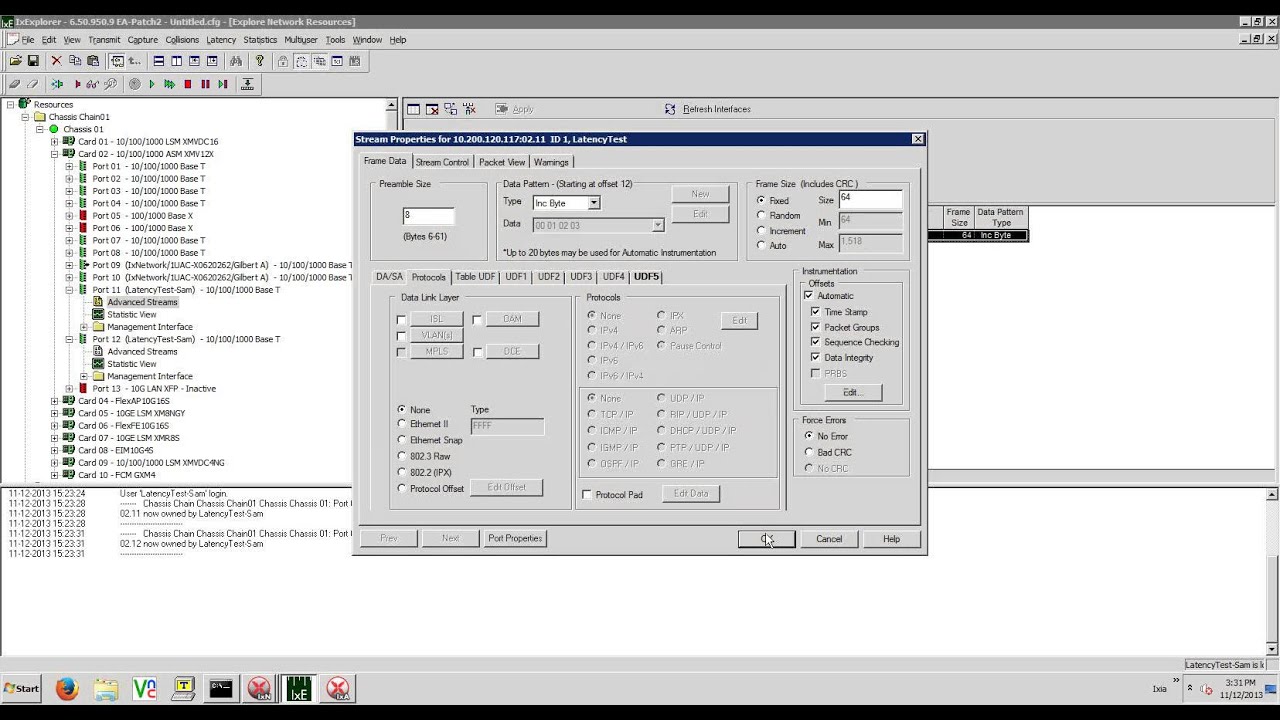
Task: Click the Port Properties button
Action: click(515, 538)
